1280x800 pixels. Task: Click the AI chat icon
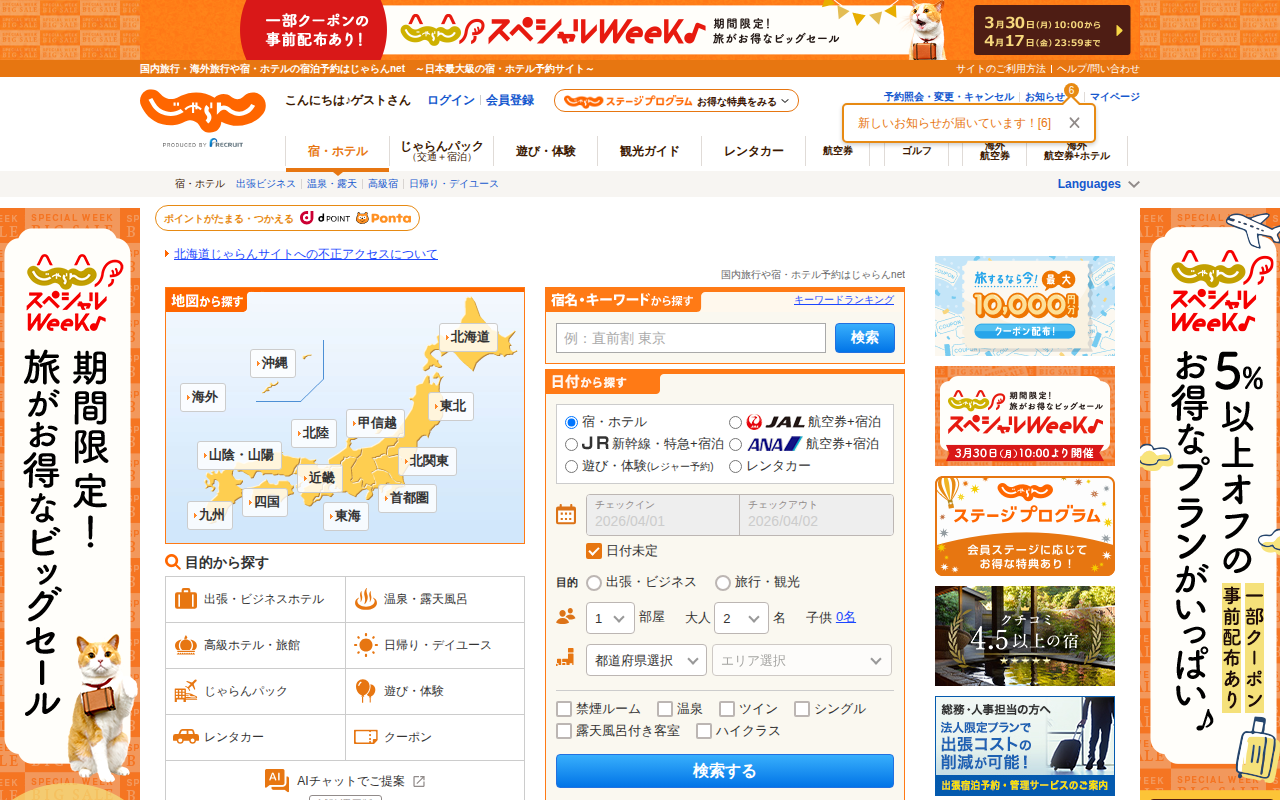click(277, 781)
